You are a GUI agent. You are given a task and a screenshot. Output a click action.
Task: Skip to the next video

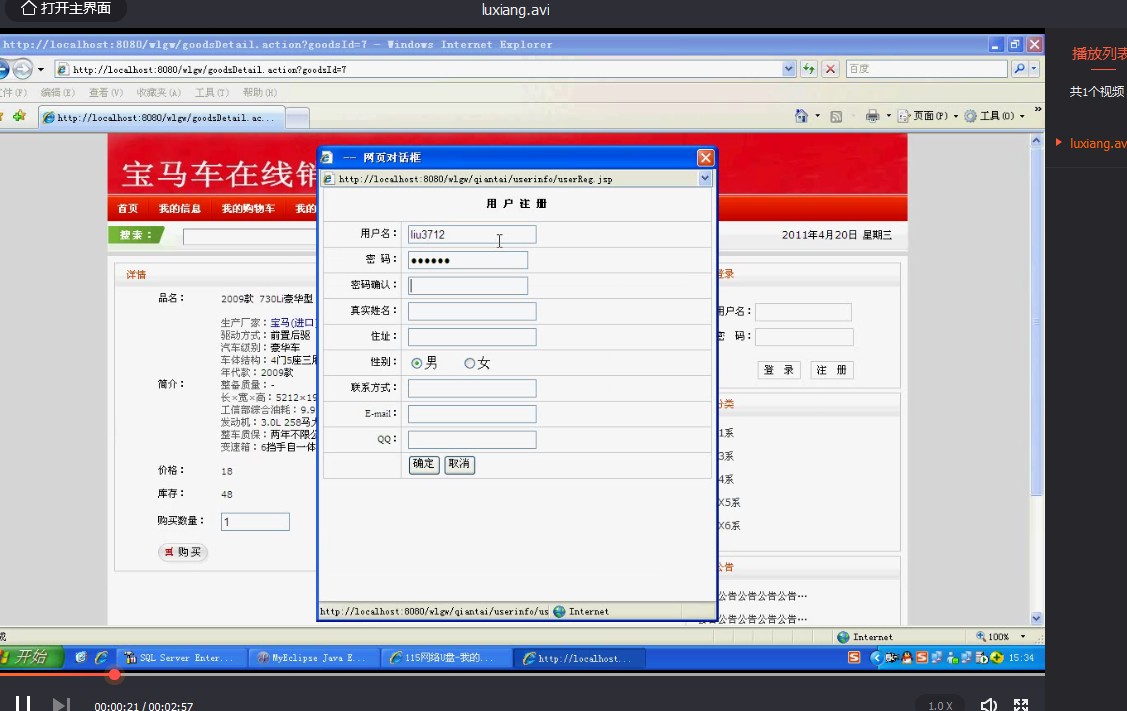pos(62,705)
